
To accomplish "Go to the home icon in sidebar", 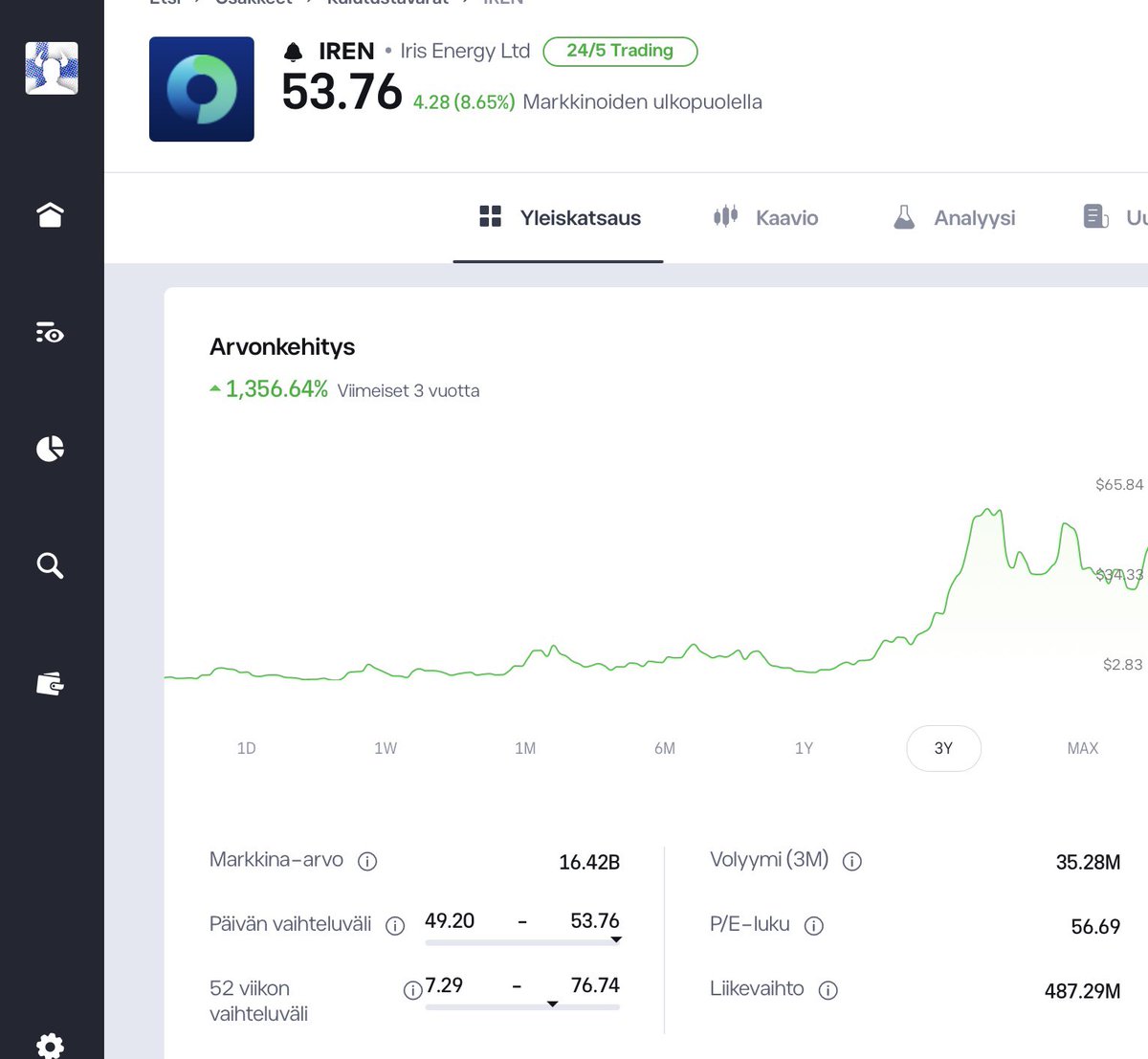I will 50,215.
